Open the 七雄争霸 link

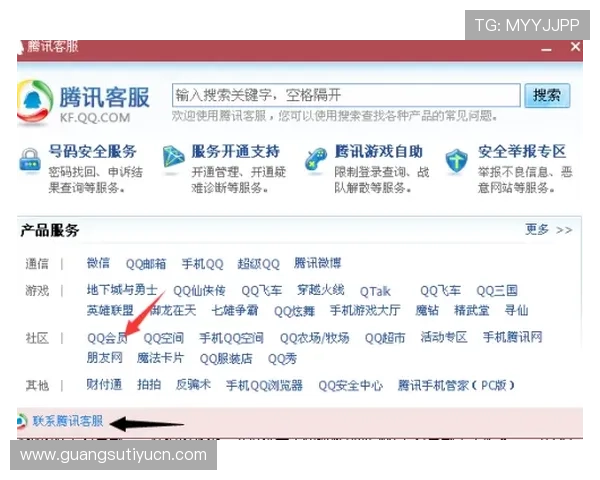click(235, 310)
